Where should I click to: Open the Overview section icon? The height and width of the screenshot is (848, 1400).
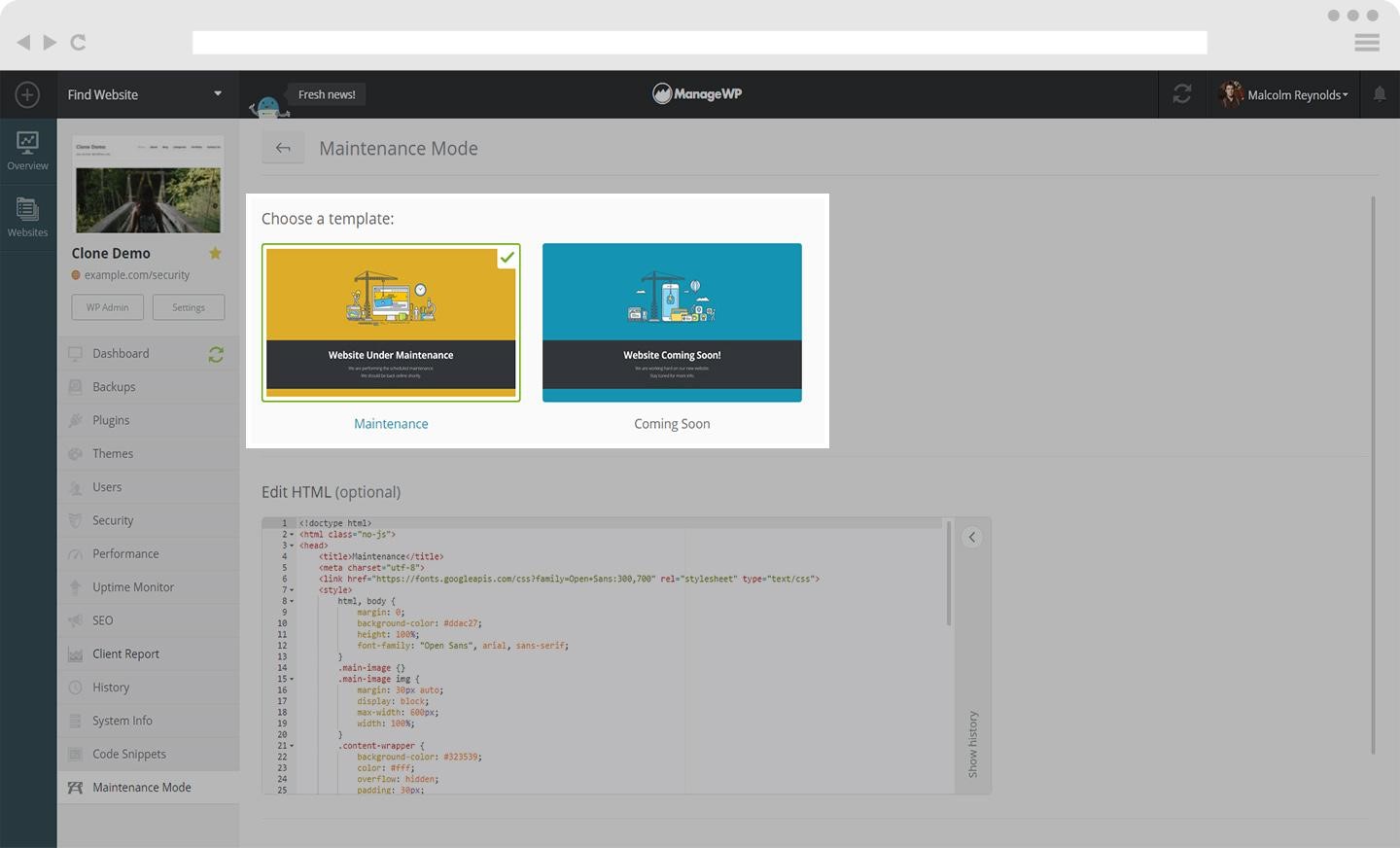click(x=27, y=152)
